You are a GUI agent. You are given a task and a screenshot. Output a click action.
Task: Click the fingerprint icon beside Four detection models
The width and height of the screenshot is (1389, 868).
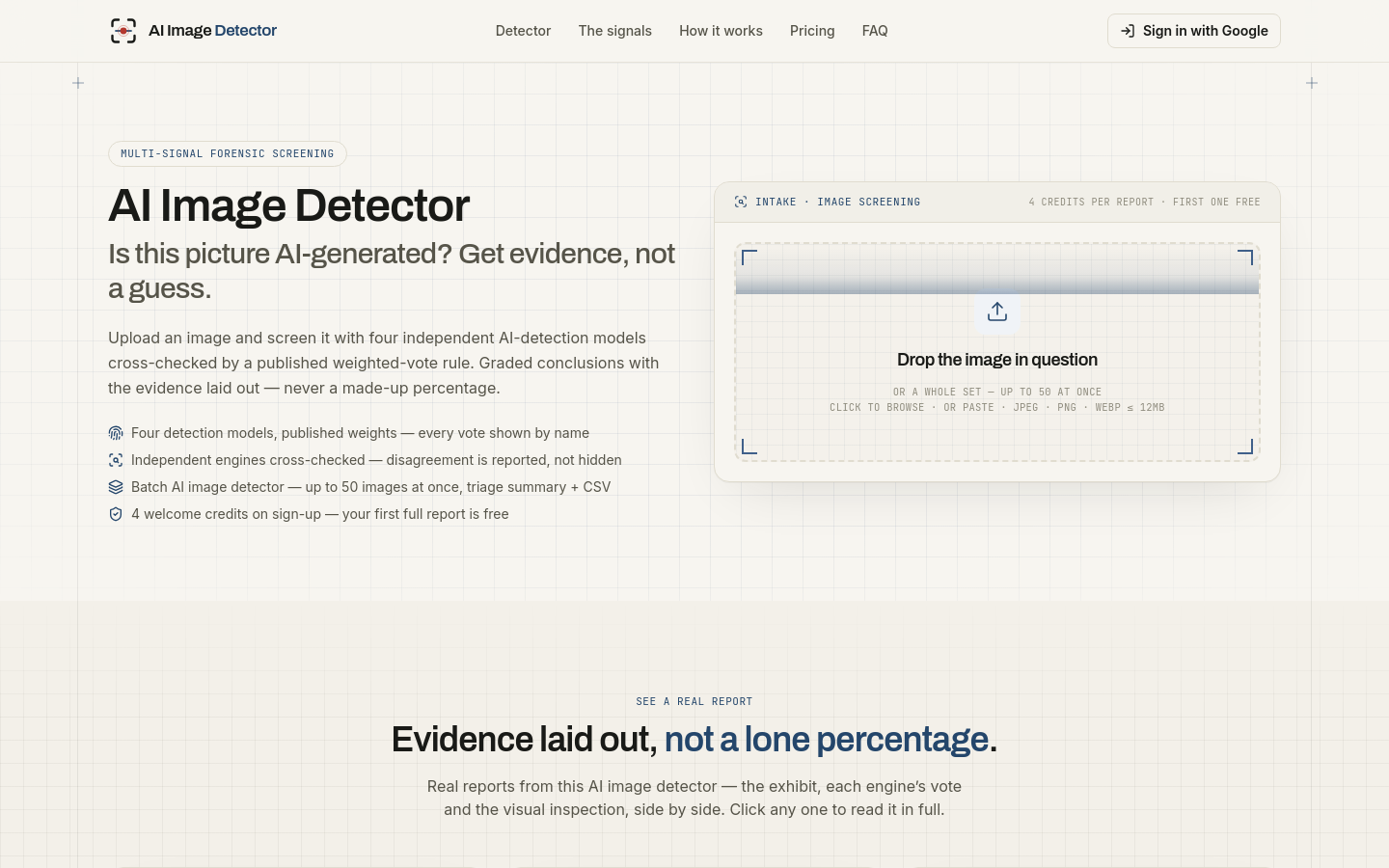click(x=116, y=433)
